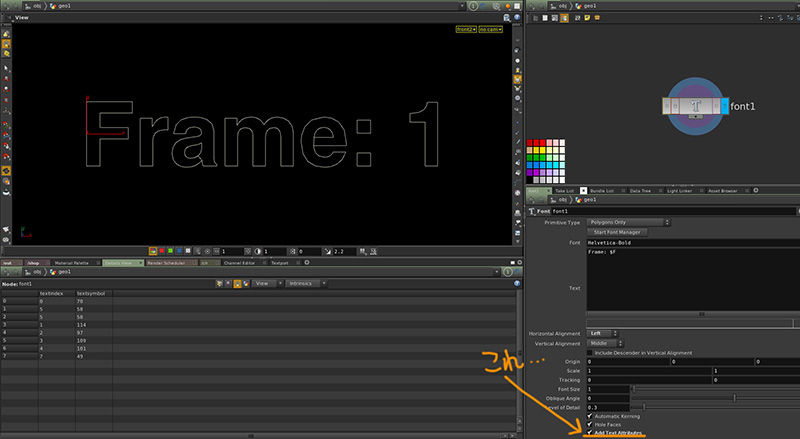Toggle the Automatic Kerning checkbox
800x439 pixels.
pyautogui.click(x=589, y=416)
